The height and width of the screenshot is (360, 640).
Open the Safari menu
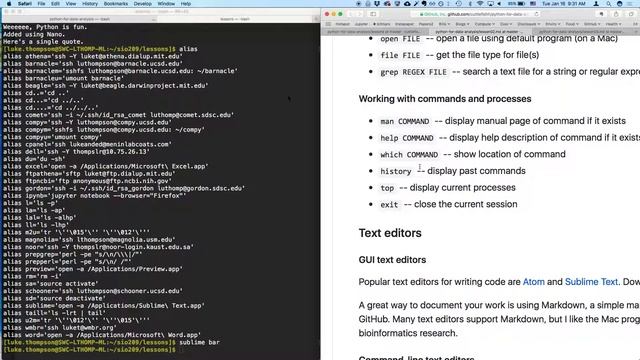pyautogui.click(x=24, y=4)
